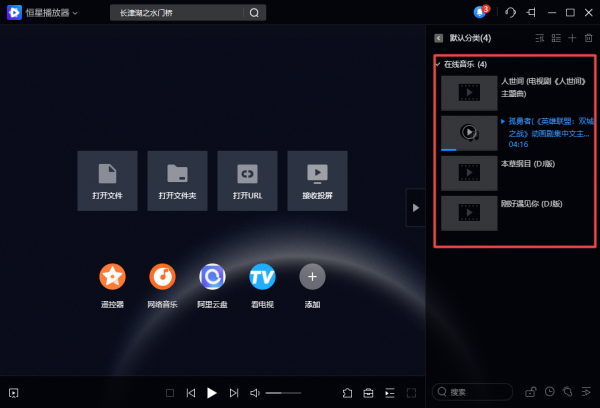Screen dimensions: 600x408
Task: Focus the playlist 搜索 input field
Action: tap(473, 392)
